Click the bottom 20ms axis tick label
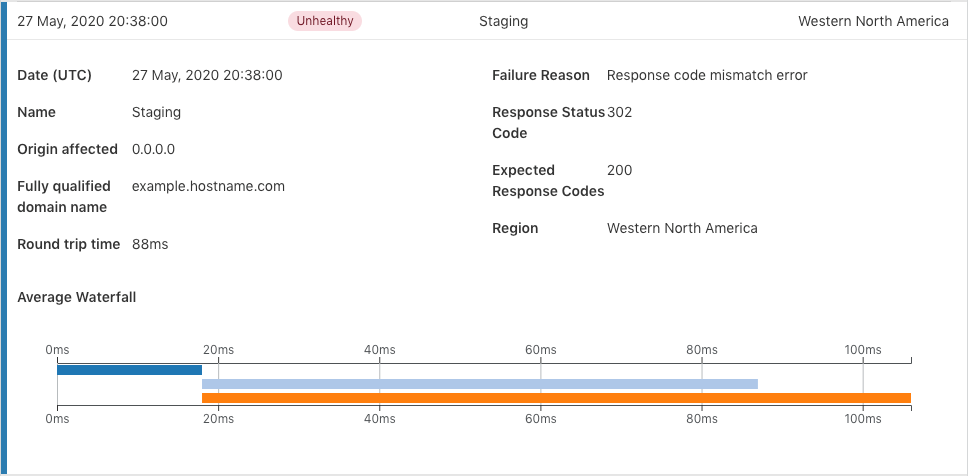 pos(218,419)
